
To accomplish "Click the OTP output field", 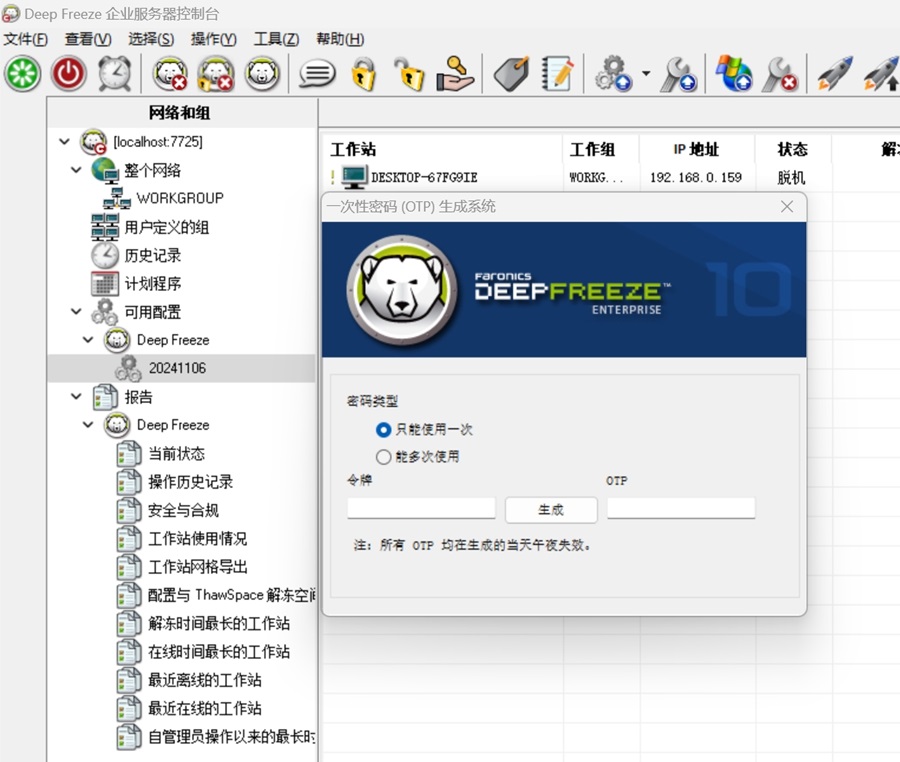I will (681, 508).
